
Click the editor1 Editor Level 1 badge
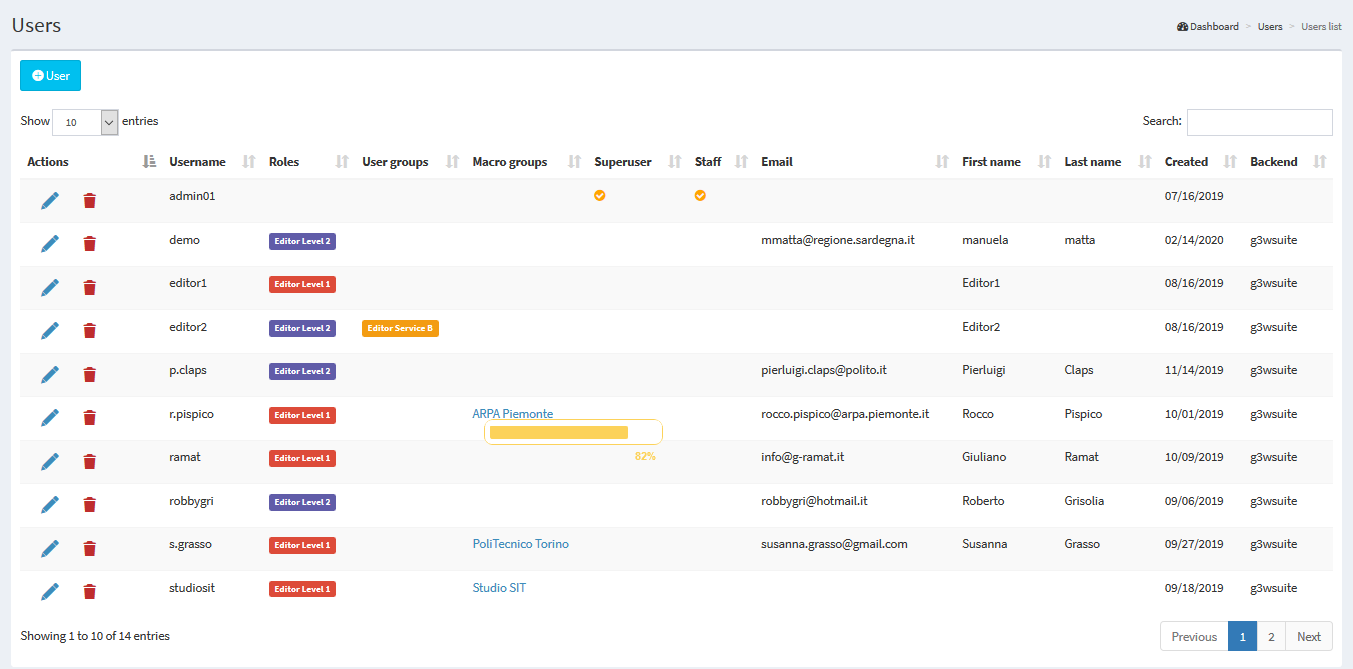(x=302, y=284)
